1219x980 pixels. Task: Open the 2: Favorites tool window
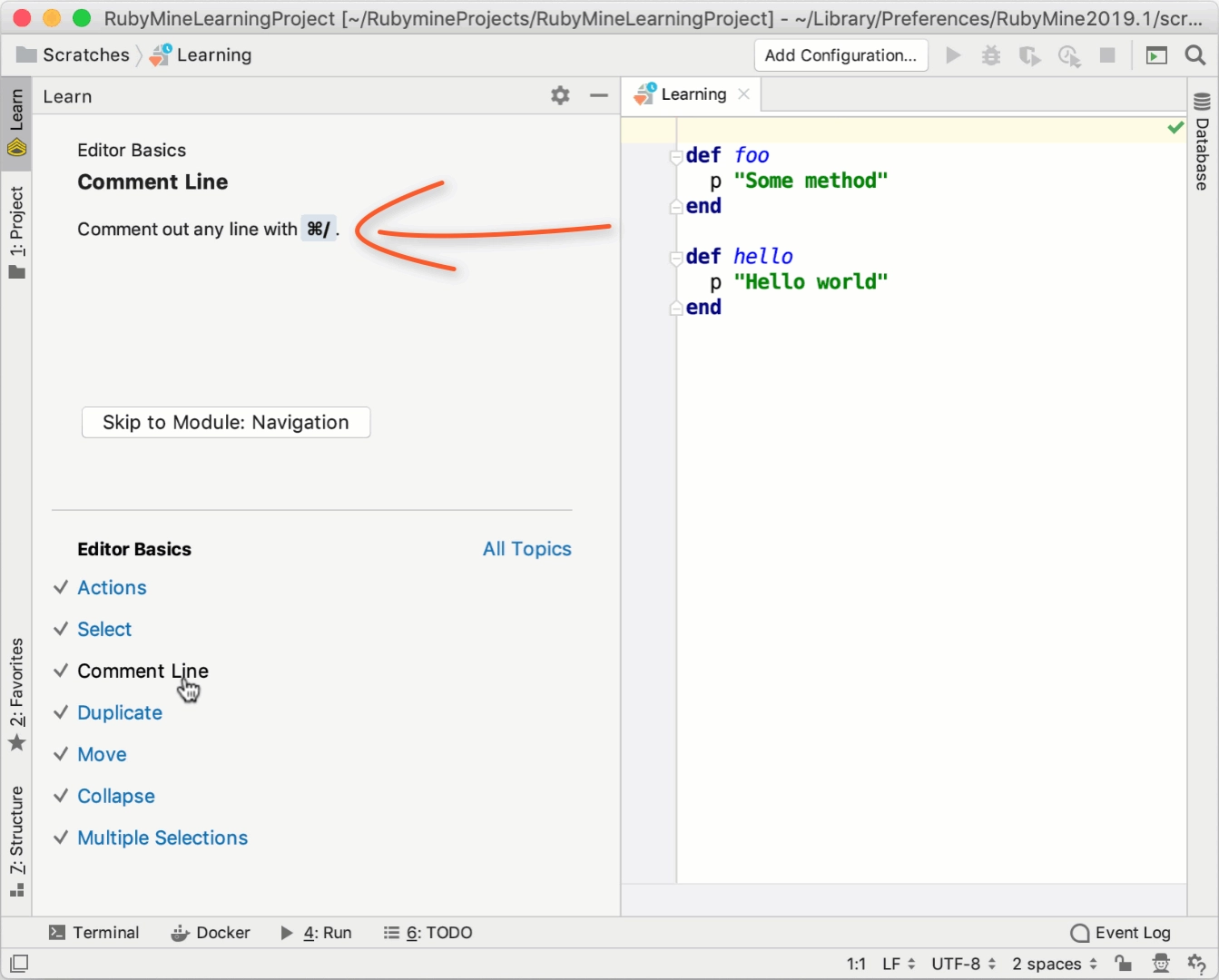pyautogui.click(x=16, y=695)
